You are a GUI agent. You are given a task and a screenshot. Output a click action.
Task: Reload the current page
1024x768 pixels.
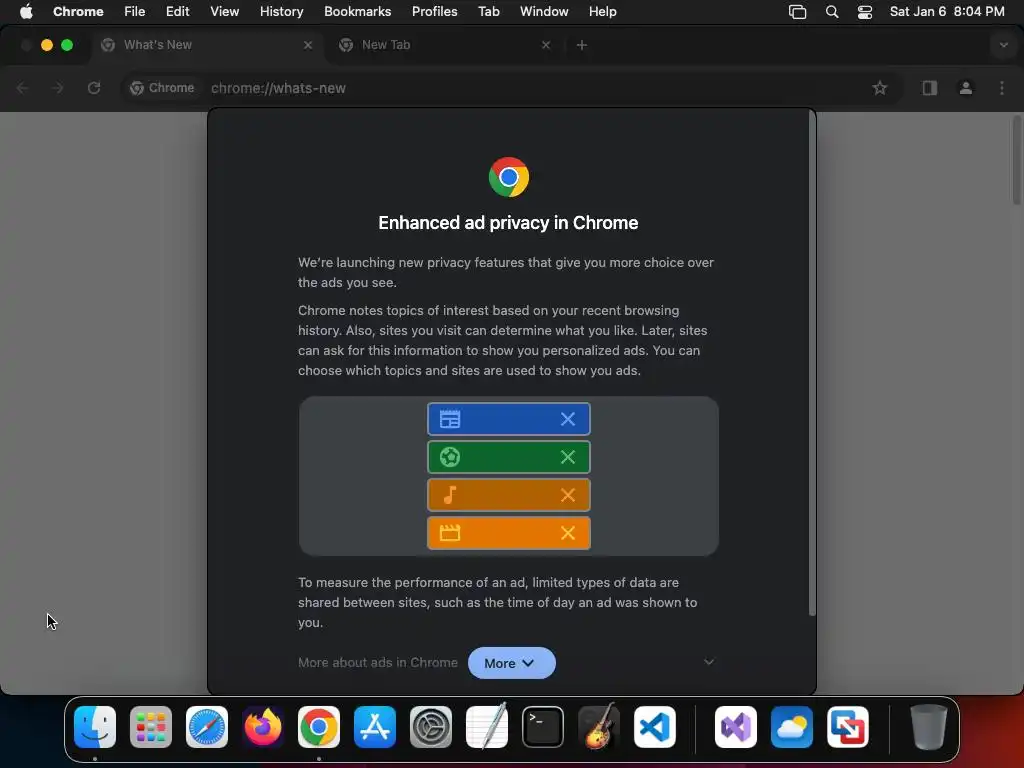[94, 88]
